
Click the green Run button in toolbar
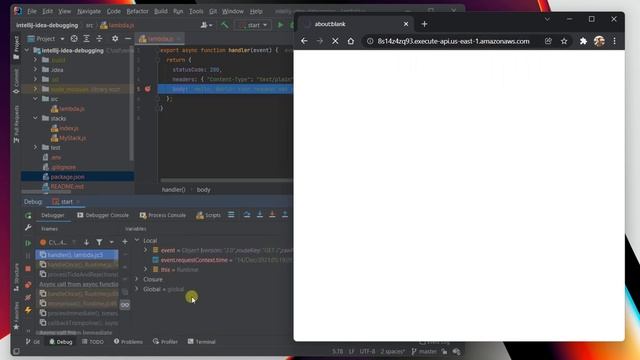click(280, 25)
